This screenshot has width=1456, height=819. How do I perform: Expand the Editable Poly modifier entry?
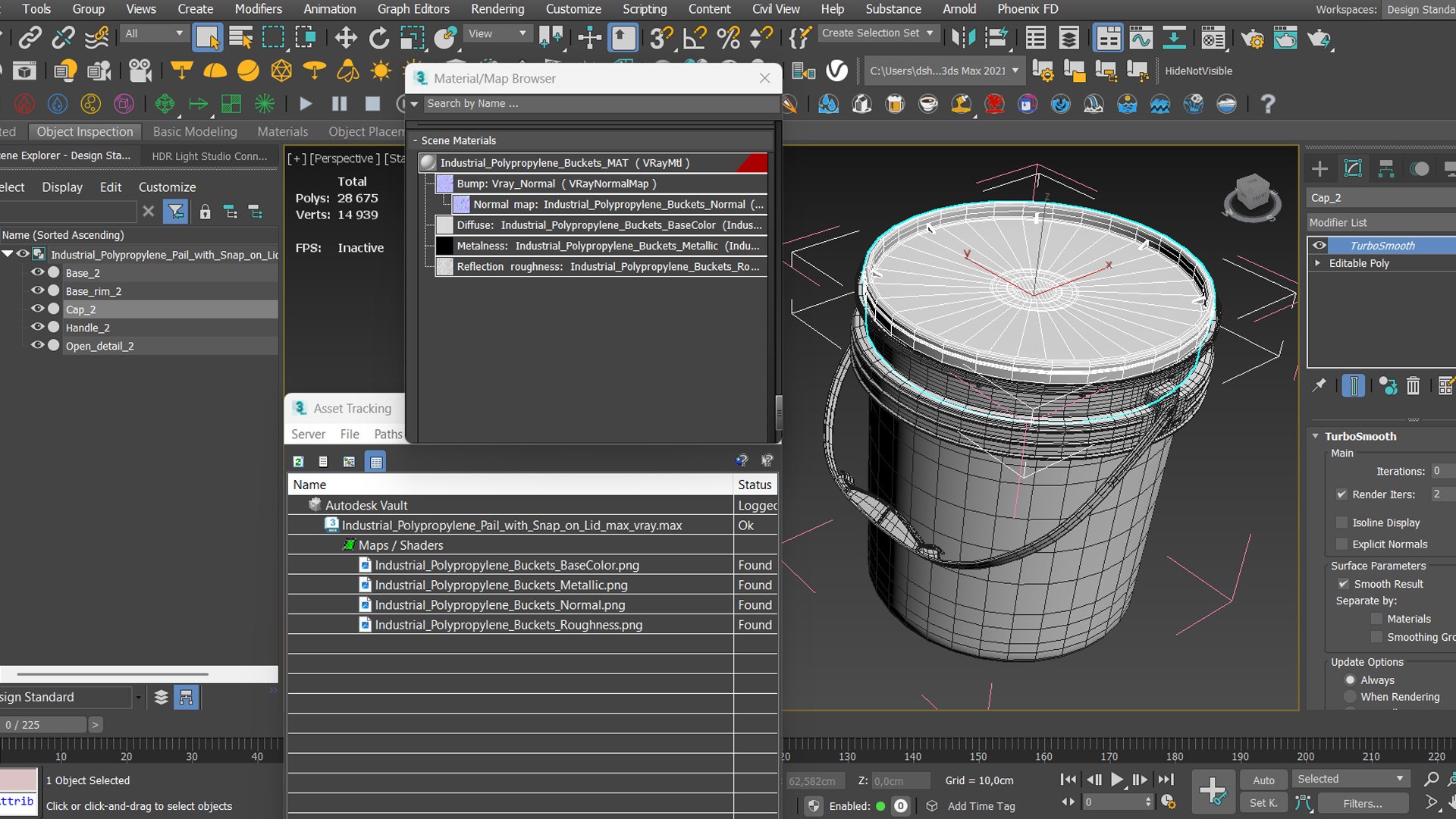(1318, 263)
